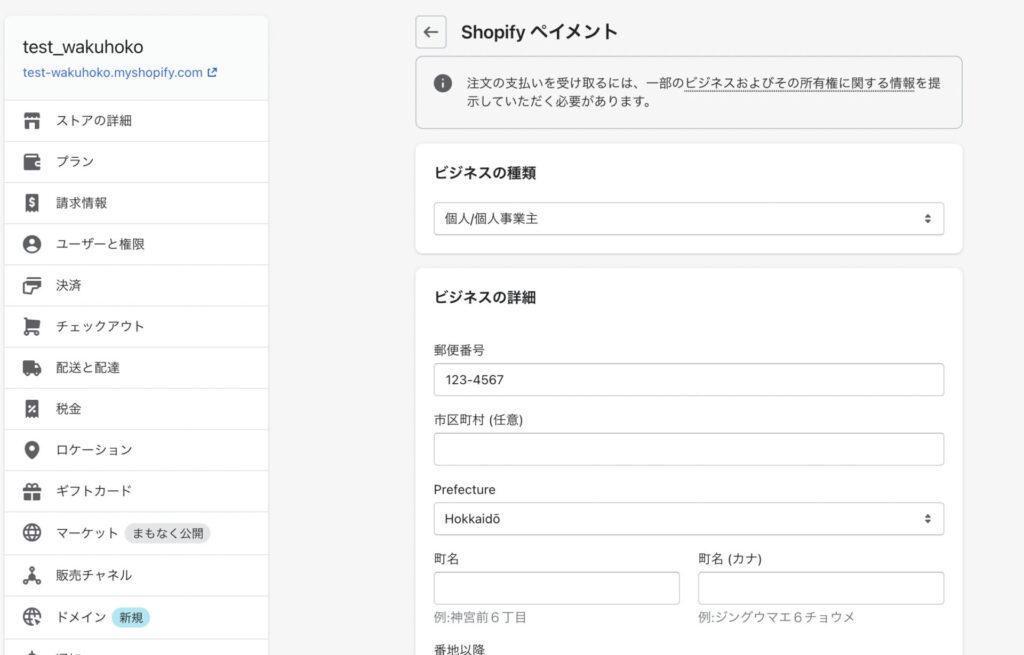Click the shipping truck icon
This screenshot has height=655, width=1024.
(32, 368)
